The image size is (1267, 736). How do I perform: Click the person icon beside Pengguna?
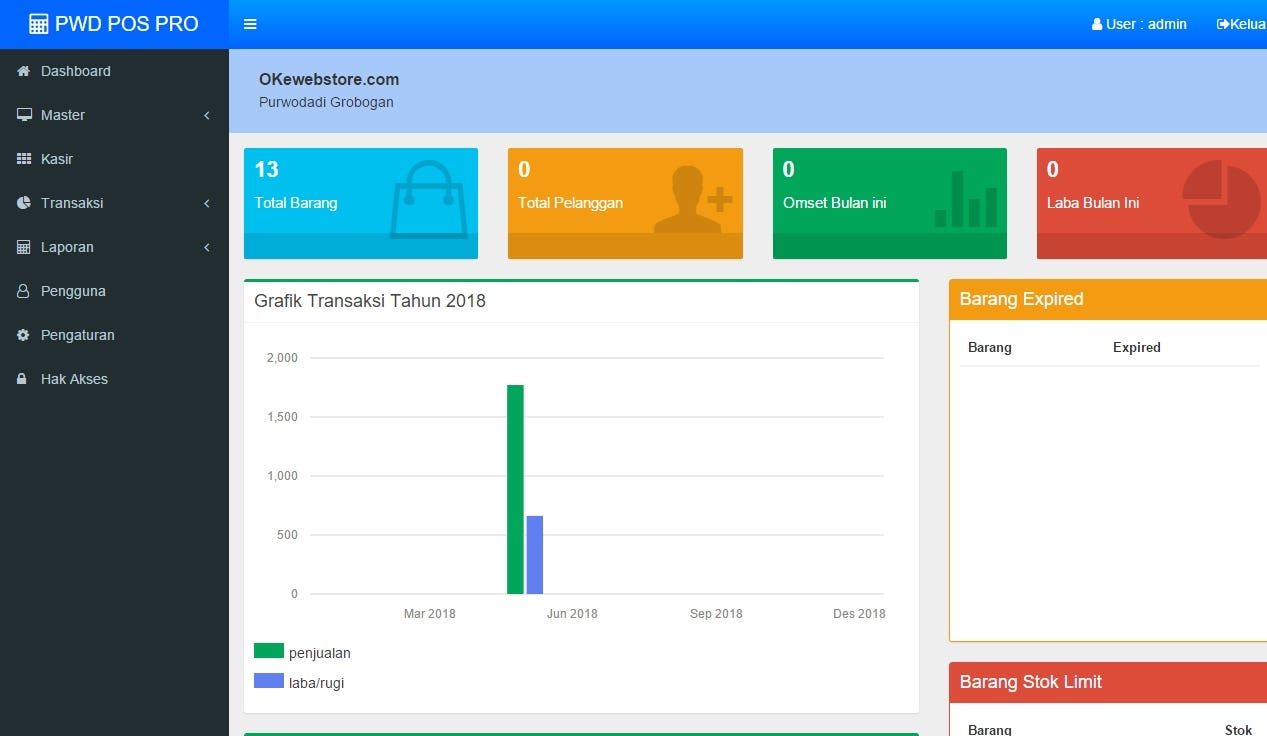[x=23, y=291]
